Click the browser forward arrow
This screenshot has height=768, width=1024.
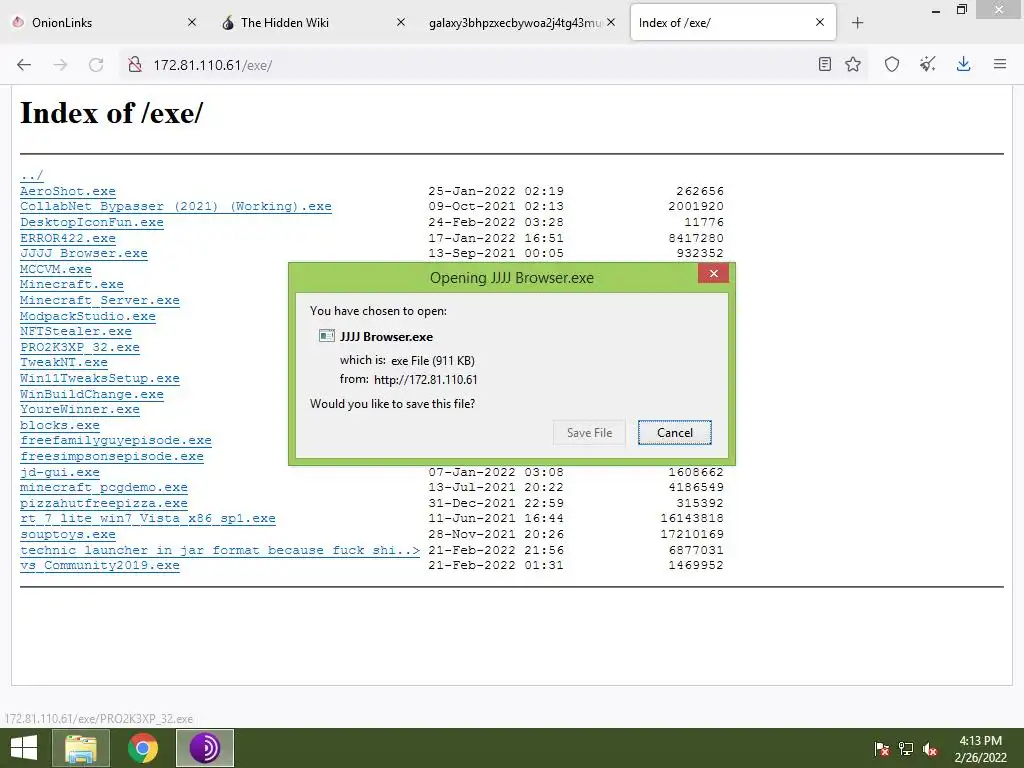tap(60, 65)
